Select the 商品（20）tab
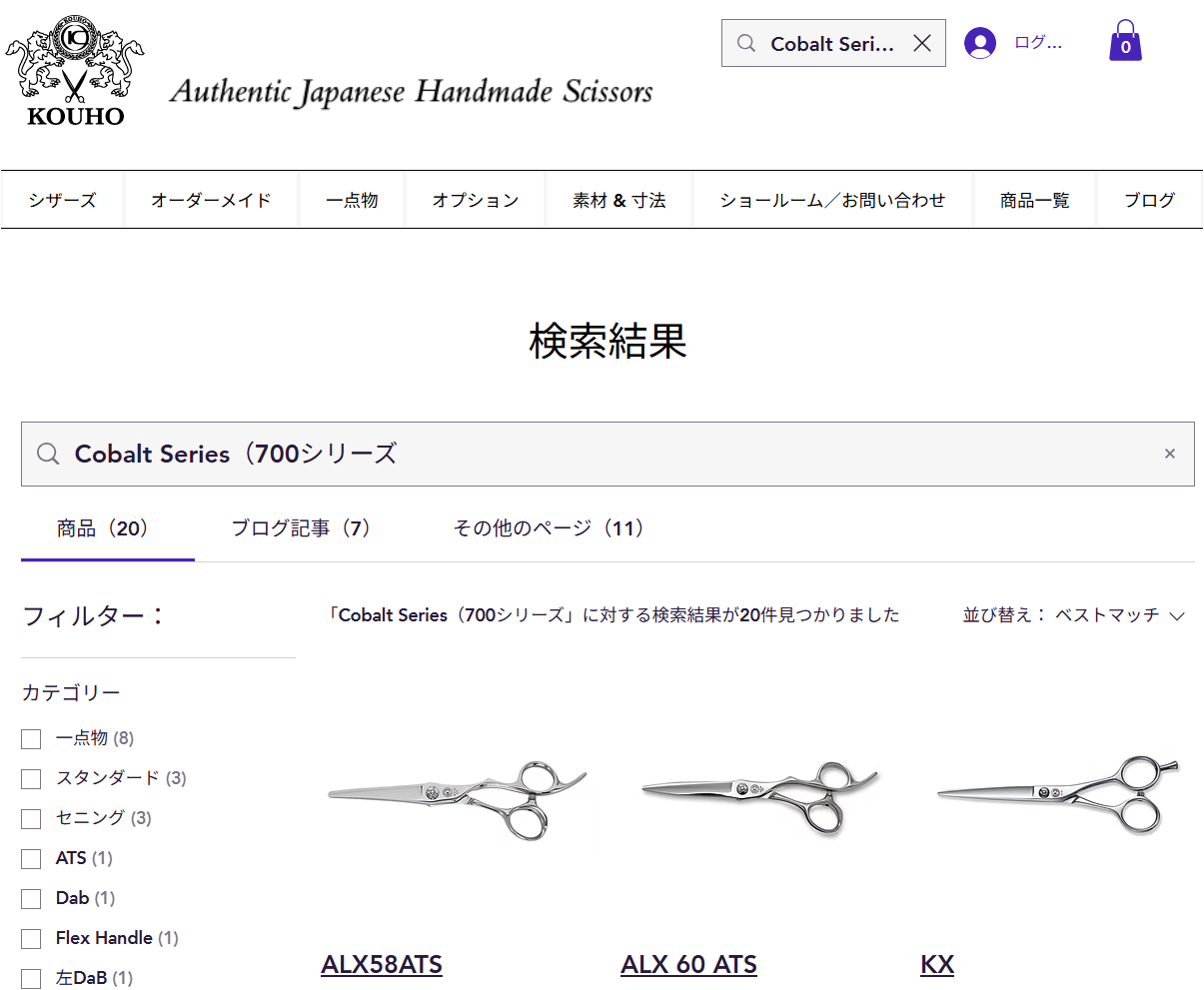 coord(108,528)
